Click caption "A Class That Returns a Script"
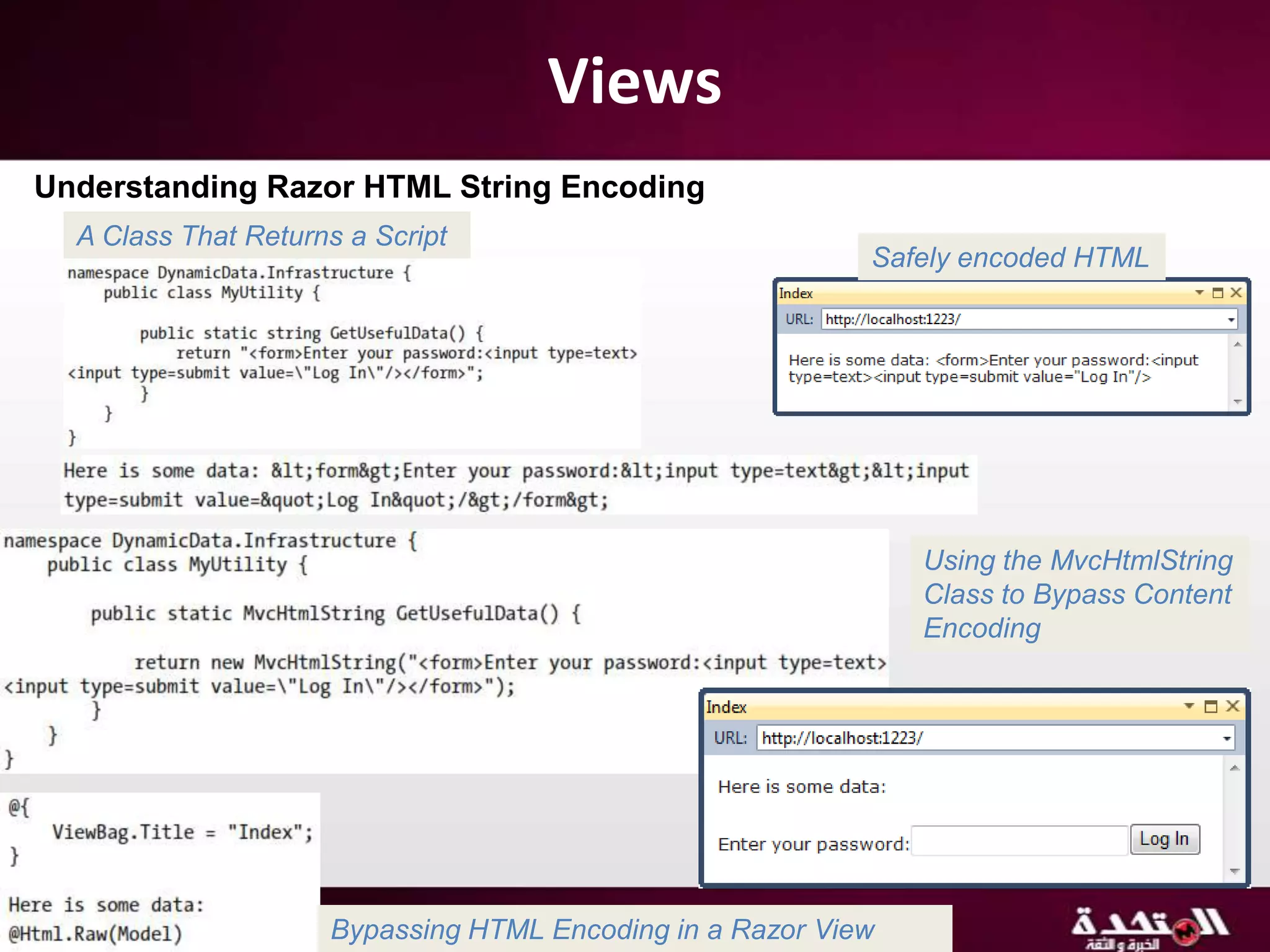1270x952 pixels. click(262, 236)
